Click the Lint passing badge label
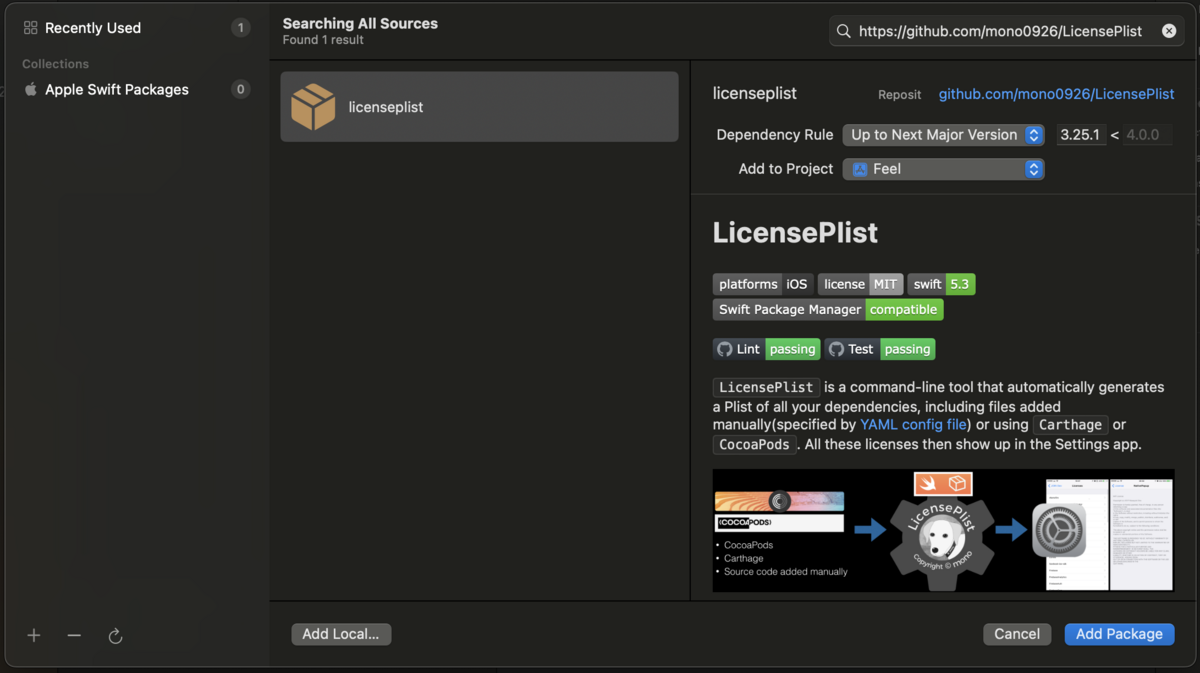1200x673 pixels. 767,349
